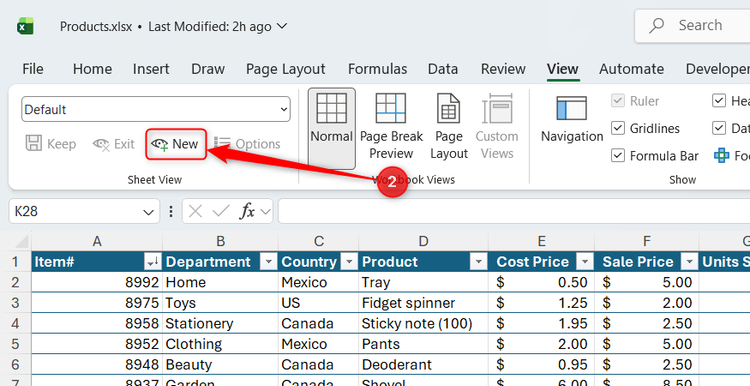Open the Department column filter dropdown

(269, 262)
